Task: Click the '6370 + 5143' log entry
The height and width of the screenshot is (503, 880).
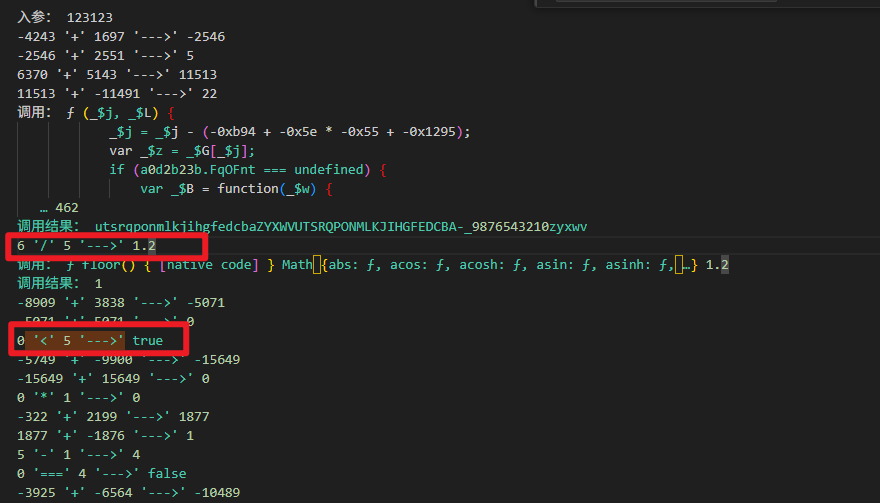Action: pyautogui.click(x=116, y=75)
